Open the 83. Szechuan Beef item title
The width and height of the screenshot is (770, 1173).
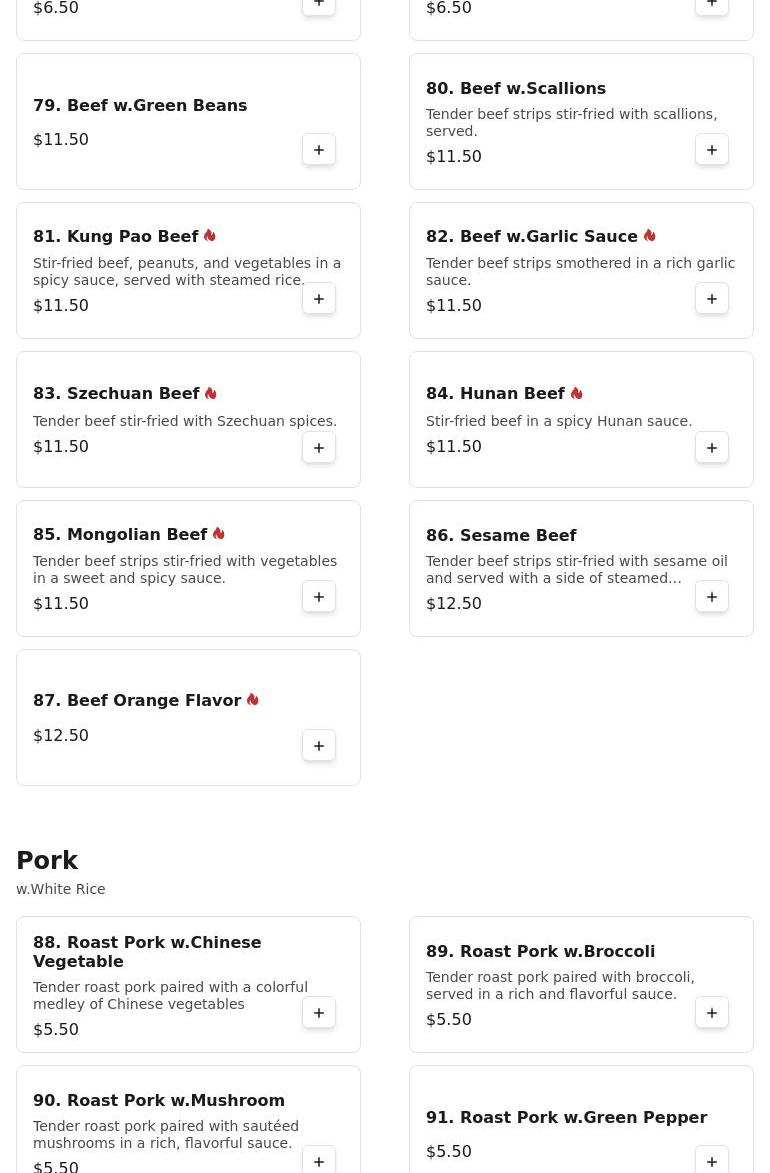coord(116,393)
